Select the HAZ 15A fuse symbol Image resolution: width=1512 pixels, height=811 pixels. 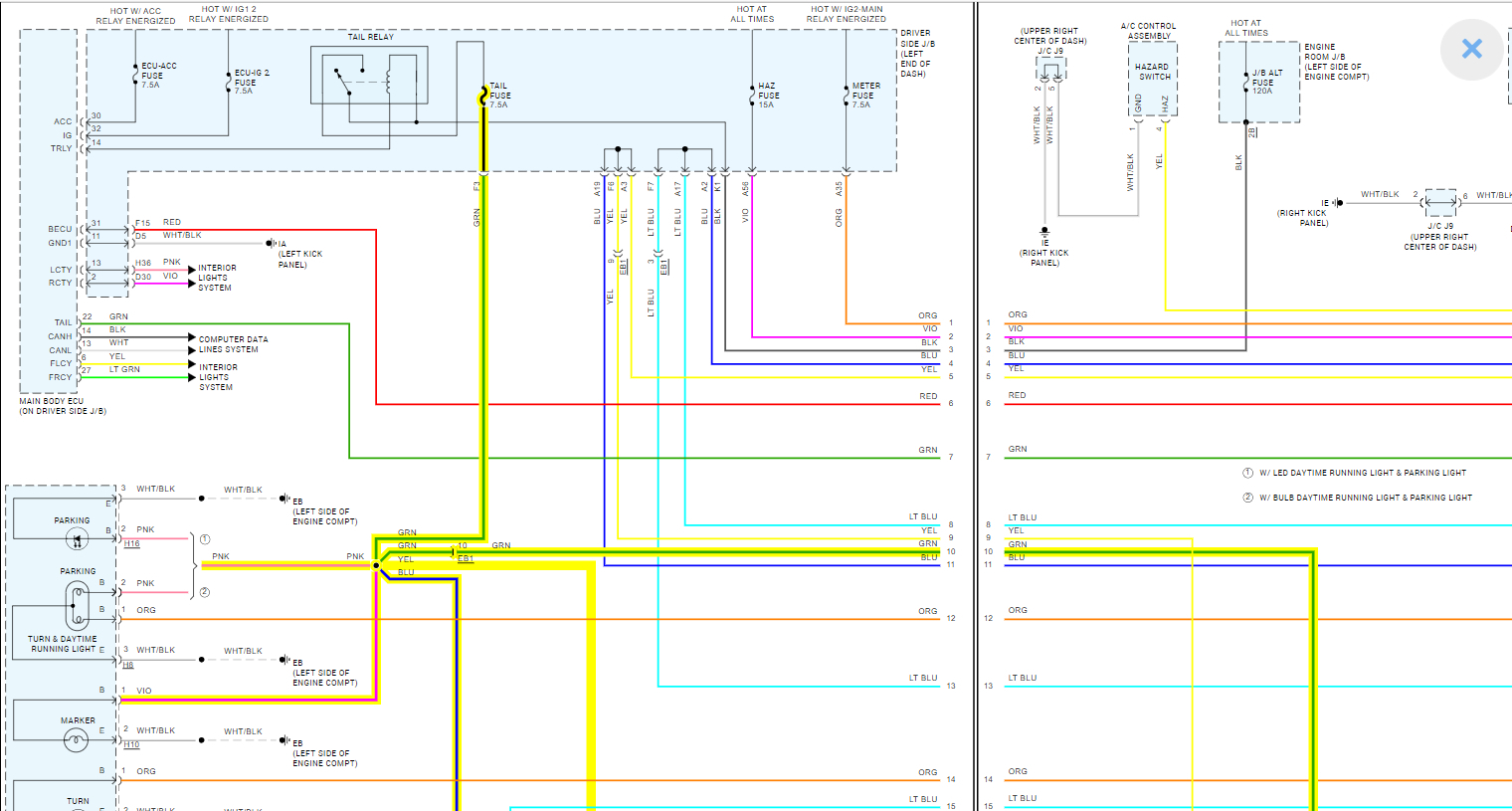pos(752,95)
